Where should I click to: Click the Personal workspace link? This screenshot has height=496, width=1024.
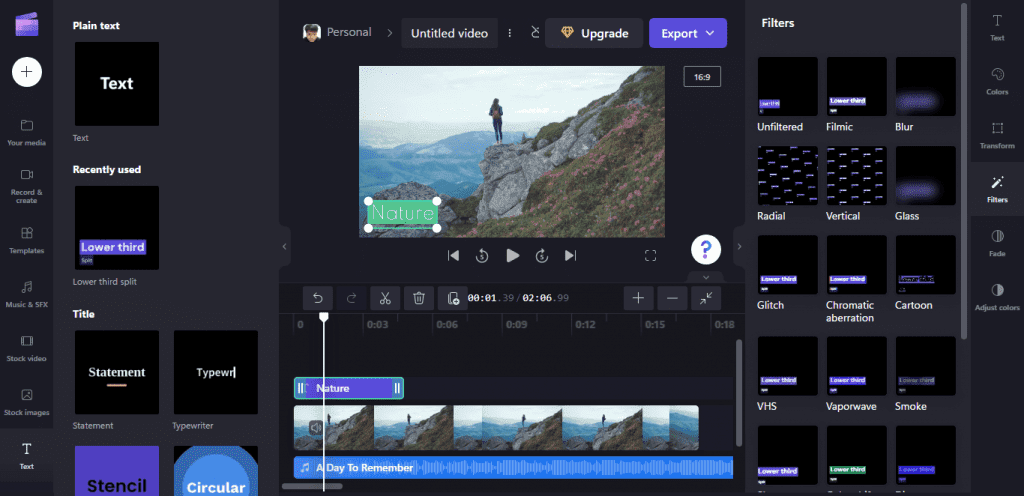pyautogui.click(x=337, y=33)
